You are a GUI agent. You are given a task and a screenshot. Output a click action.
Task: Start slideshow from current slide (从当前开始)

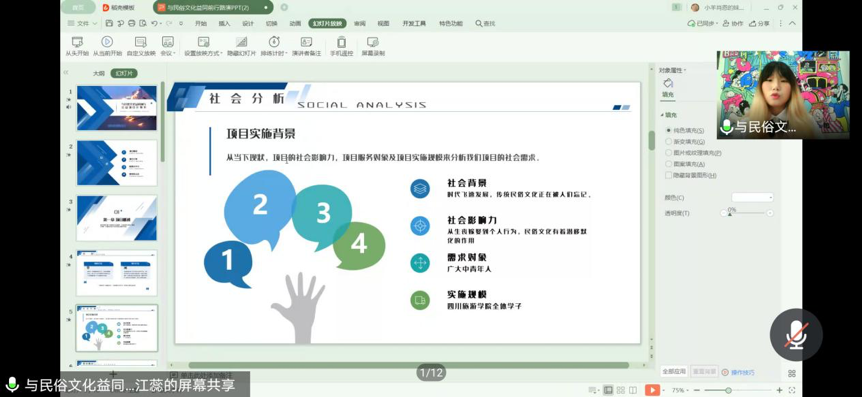(x=107, y=46)
